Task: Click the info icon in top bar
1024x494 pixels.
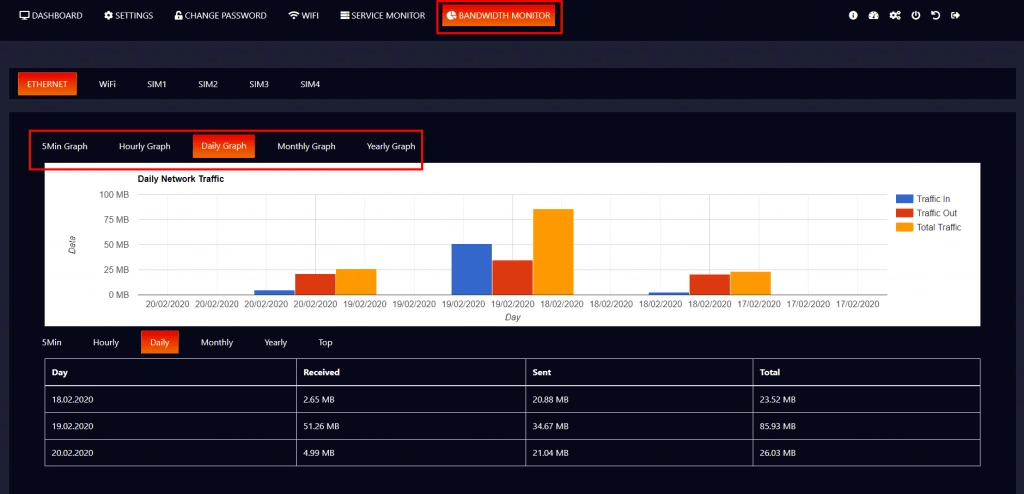Action: tap(853, 16)
